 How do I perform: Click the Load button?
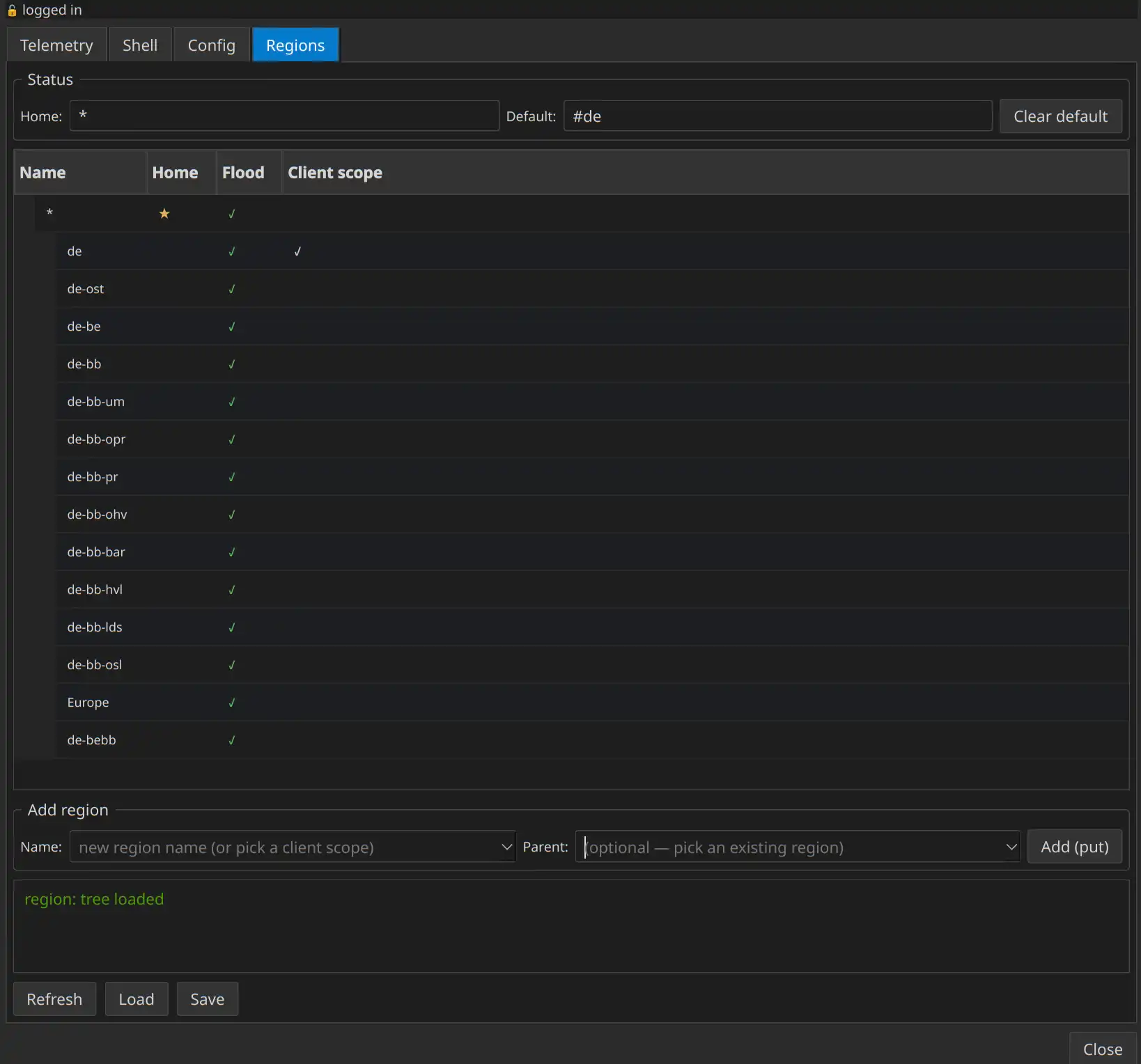point(137,999)
